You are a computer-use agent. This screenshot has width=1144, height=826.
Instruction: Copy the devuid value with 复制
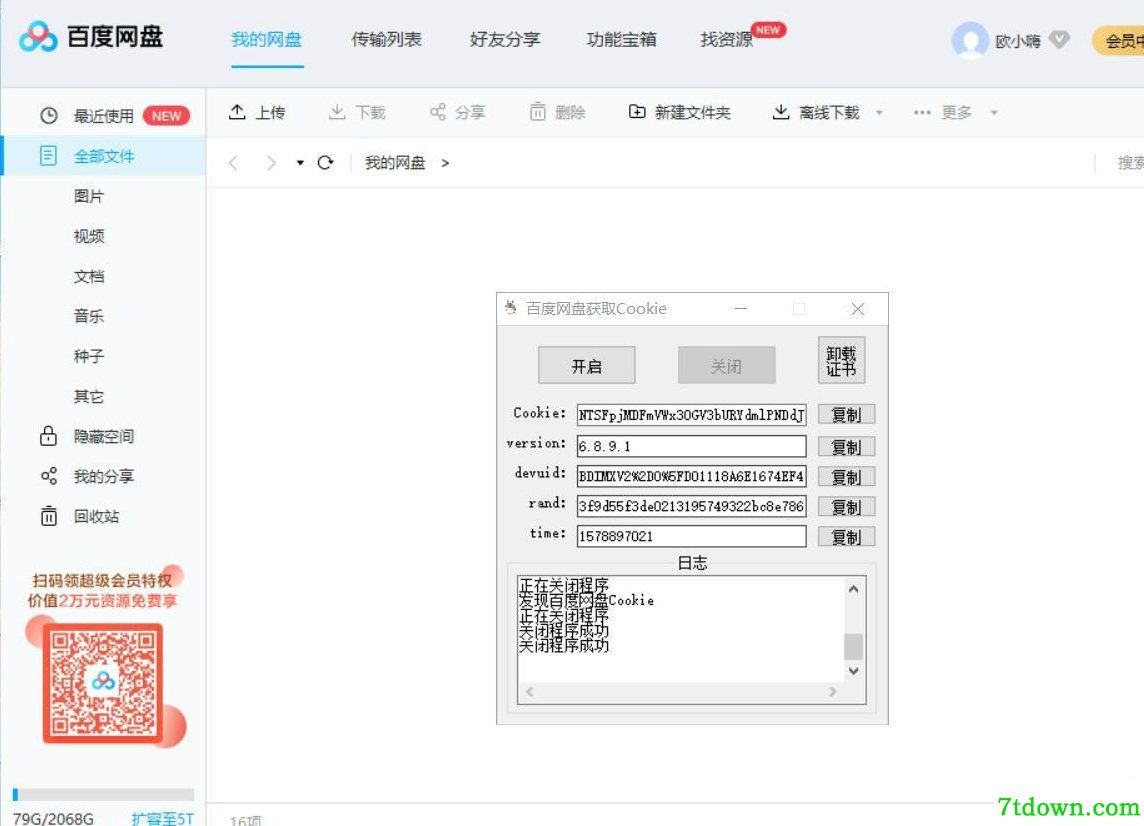[x=846, y=477]
